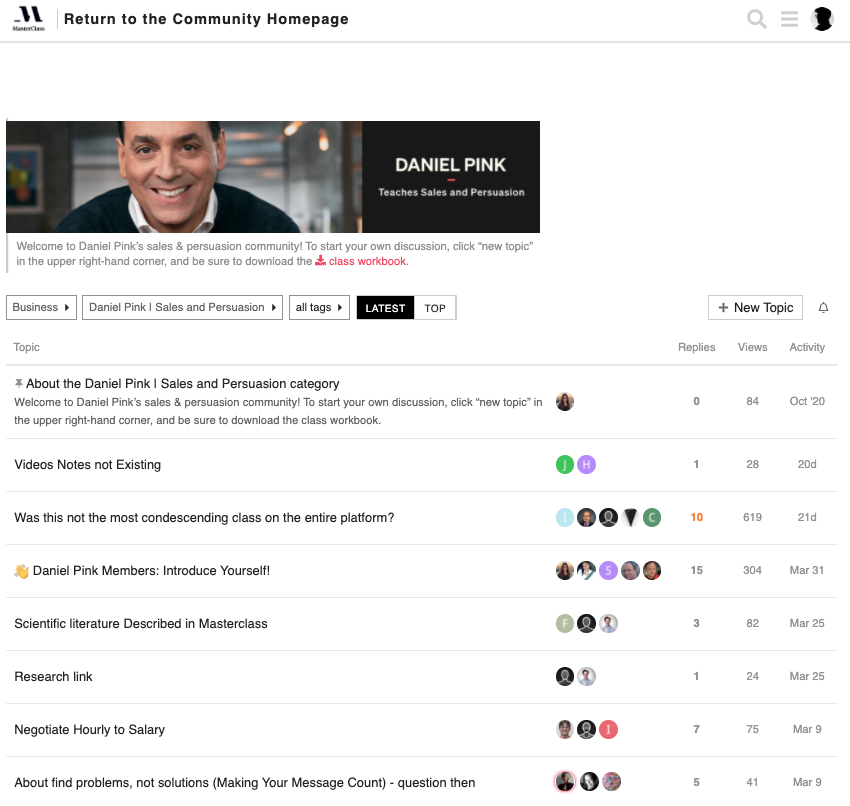Open the hamburger menu icon

pos(789,19)
